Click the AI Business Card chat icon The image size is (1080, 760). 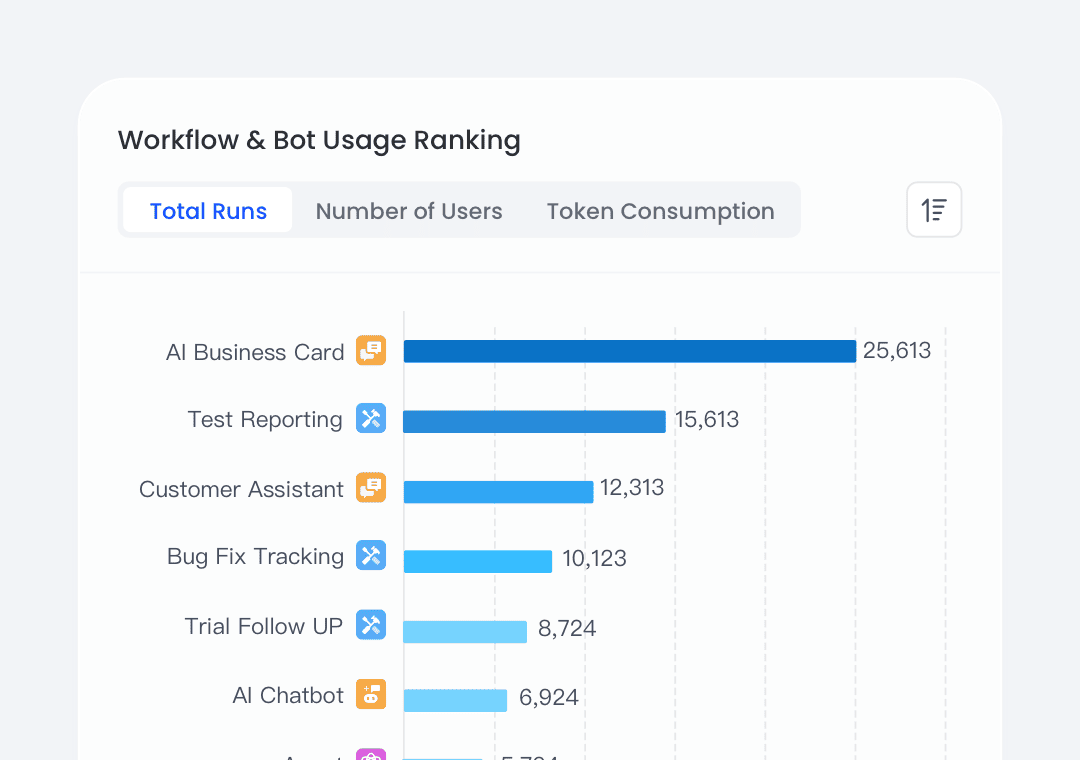371,351
